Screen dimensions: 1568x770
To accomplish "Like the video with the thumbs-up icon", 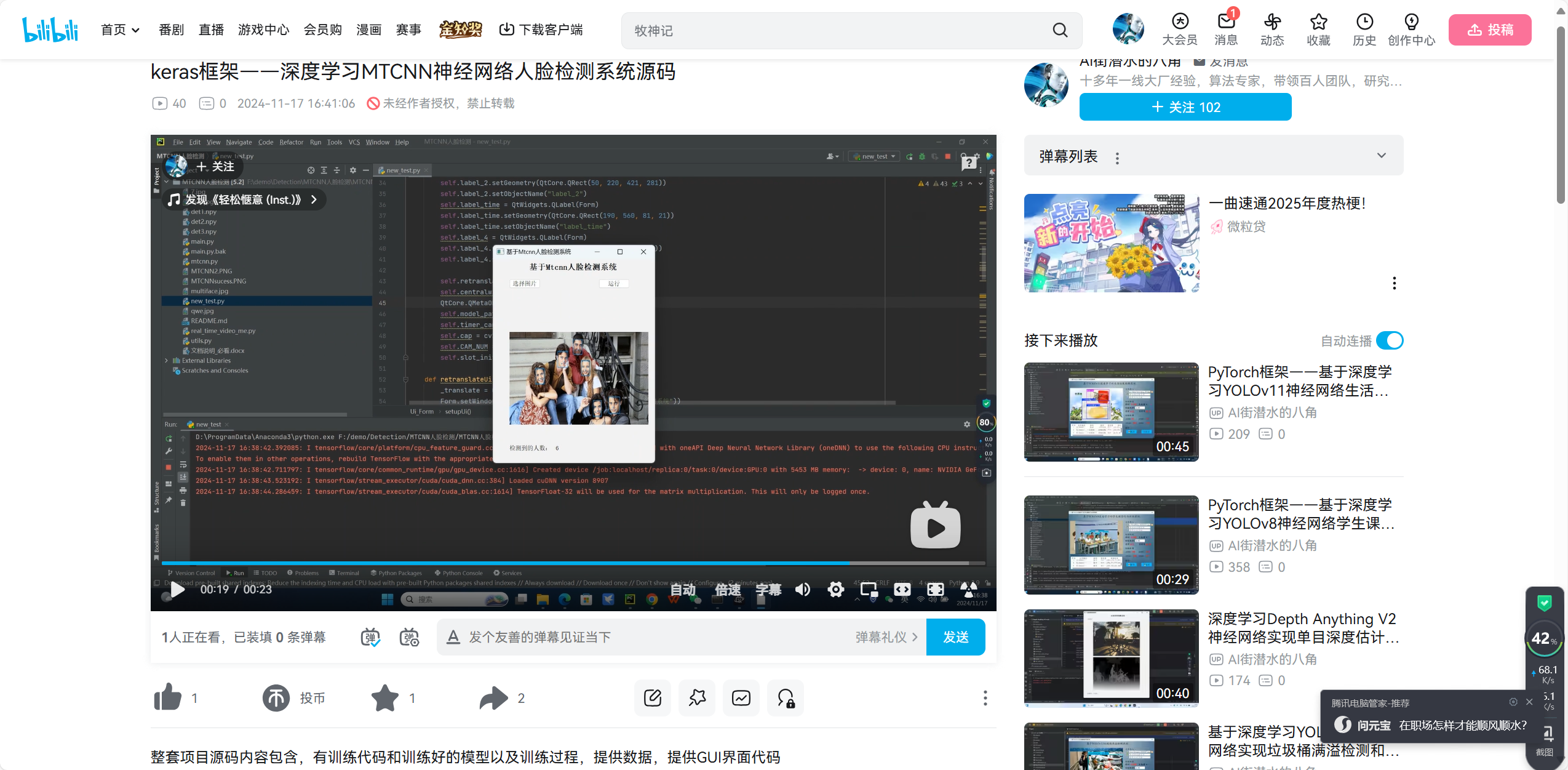I will pos(167,697).
